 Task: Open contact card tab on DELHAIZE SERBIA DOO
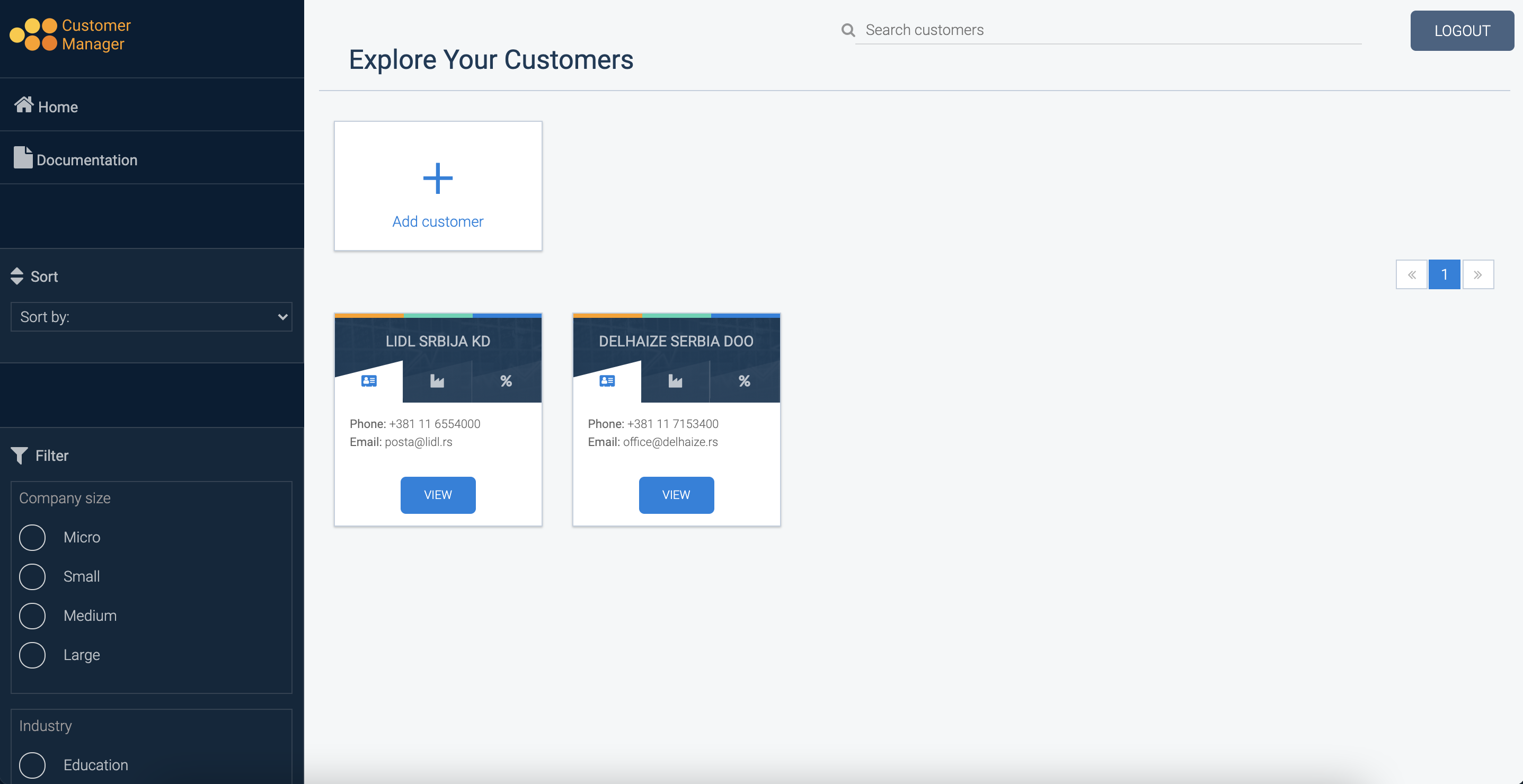pyautogui.click(x=607, y=381)
